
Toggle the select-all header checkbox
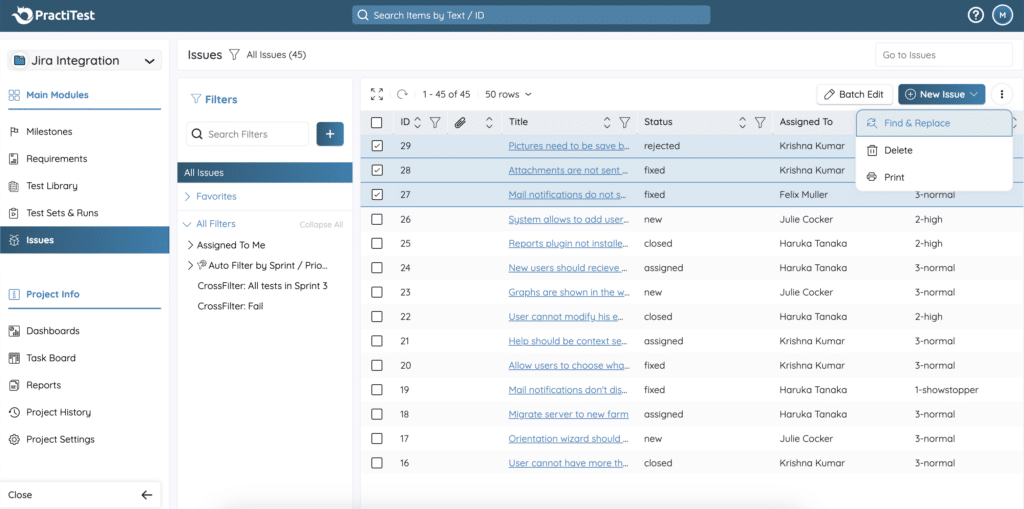tap(377, 122)
